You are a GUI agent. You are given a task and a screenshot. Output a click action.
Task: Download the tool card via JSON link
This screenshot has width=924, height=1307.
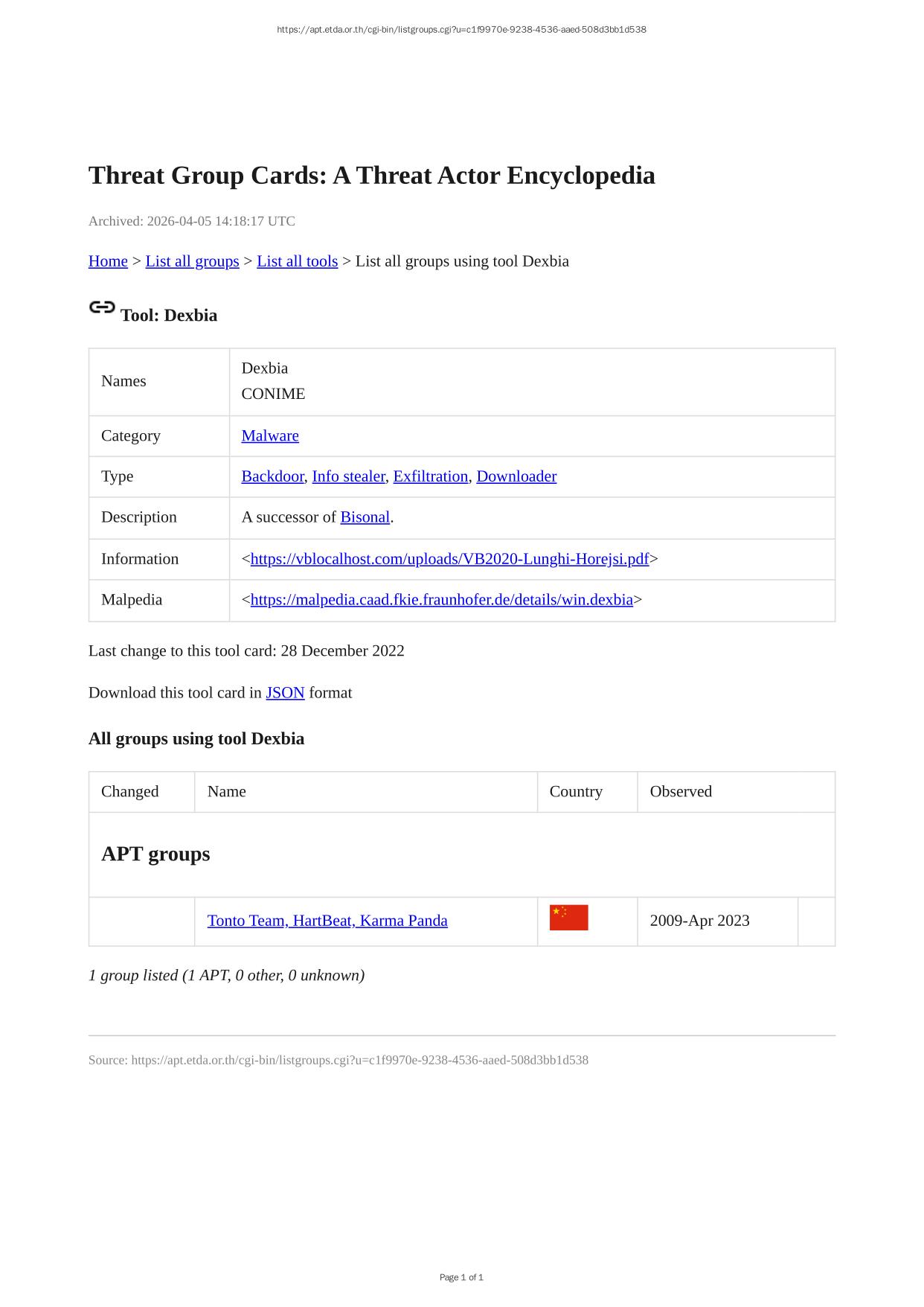click(285, 693)
